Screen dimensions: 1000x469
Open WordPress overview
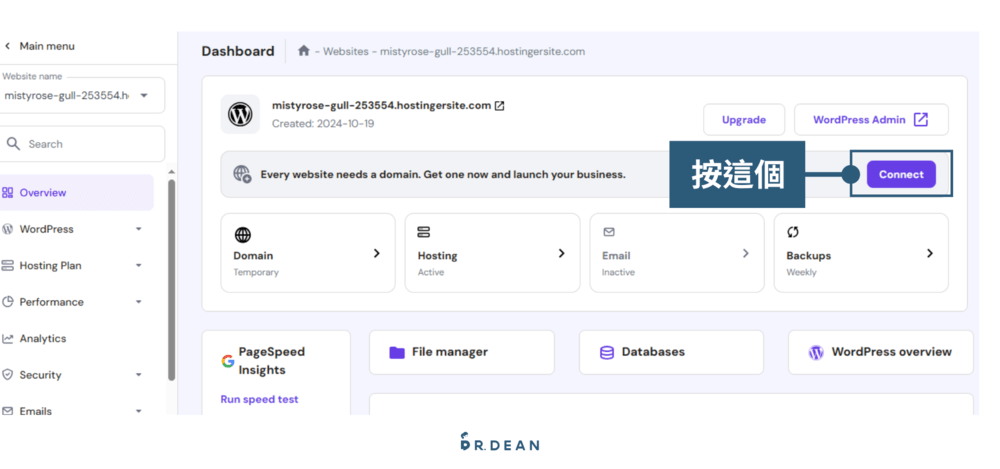tap(881, 352)
